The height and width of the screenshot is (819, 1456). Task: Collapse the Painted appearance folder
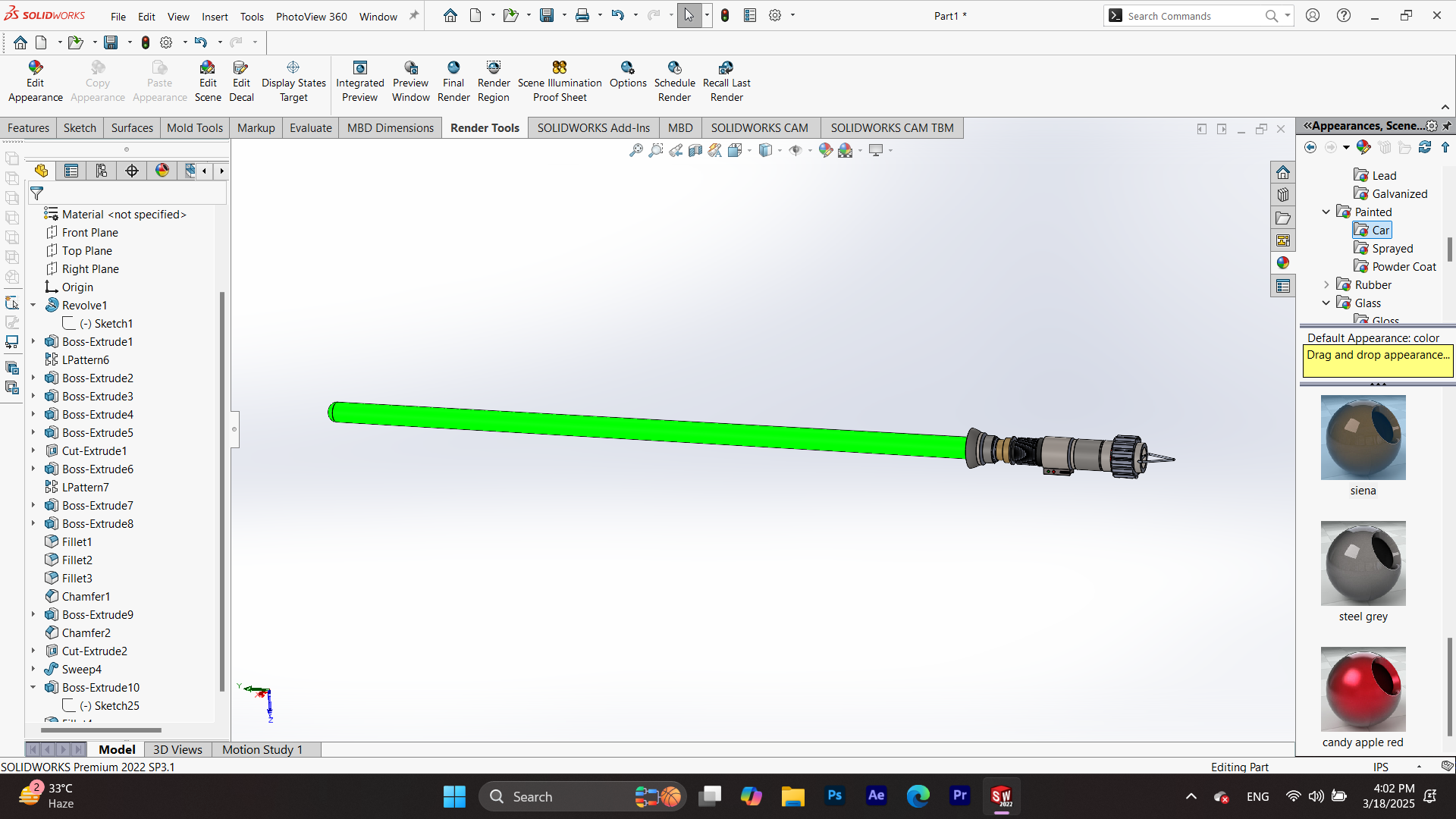click(1326, 212)
